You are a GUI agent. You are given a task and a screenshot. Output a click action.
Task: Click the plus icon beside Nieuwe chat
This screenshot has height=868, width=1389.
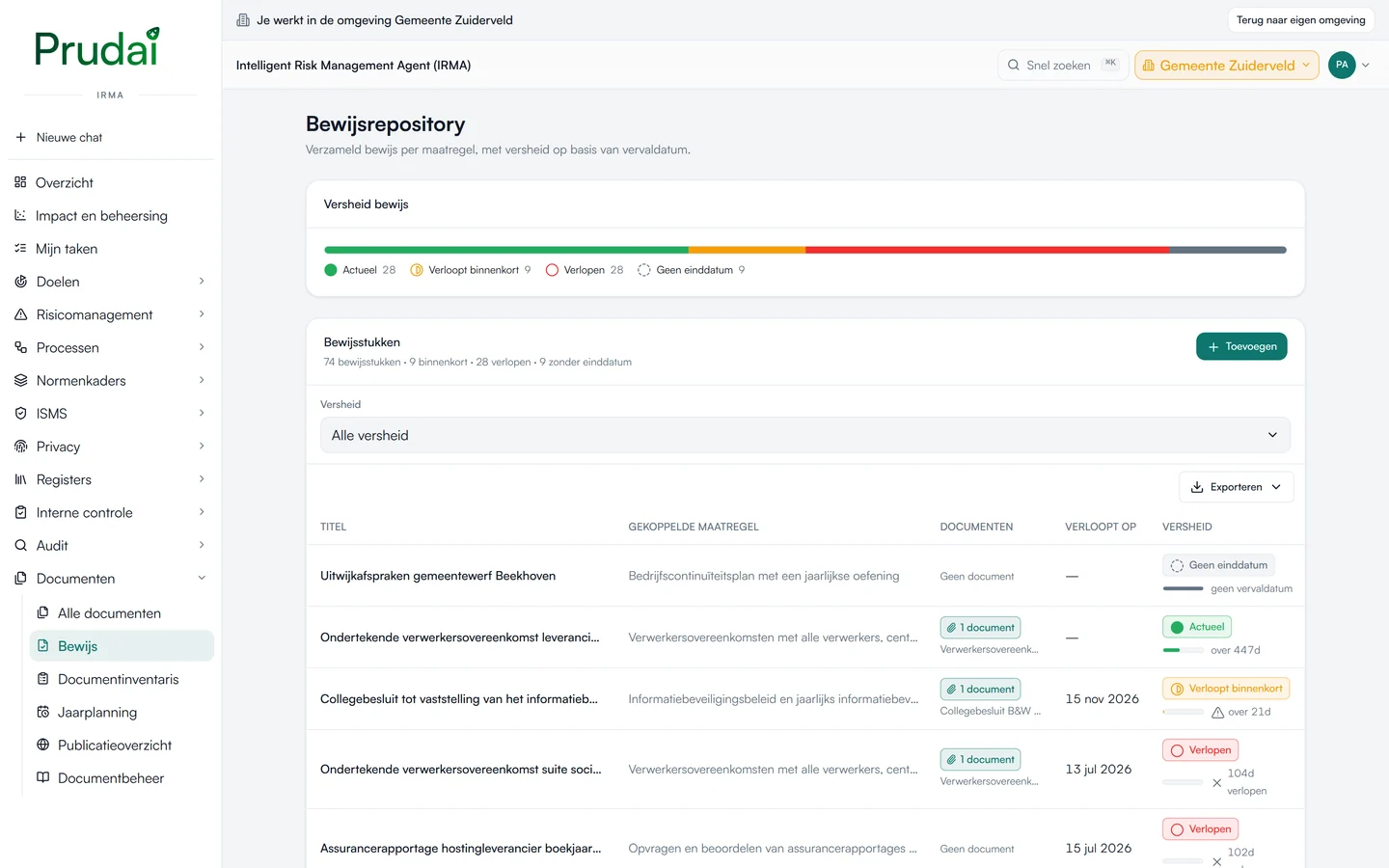click(x=20, y=137)
